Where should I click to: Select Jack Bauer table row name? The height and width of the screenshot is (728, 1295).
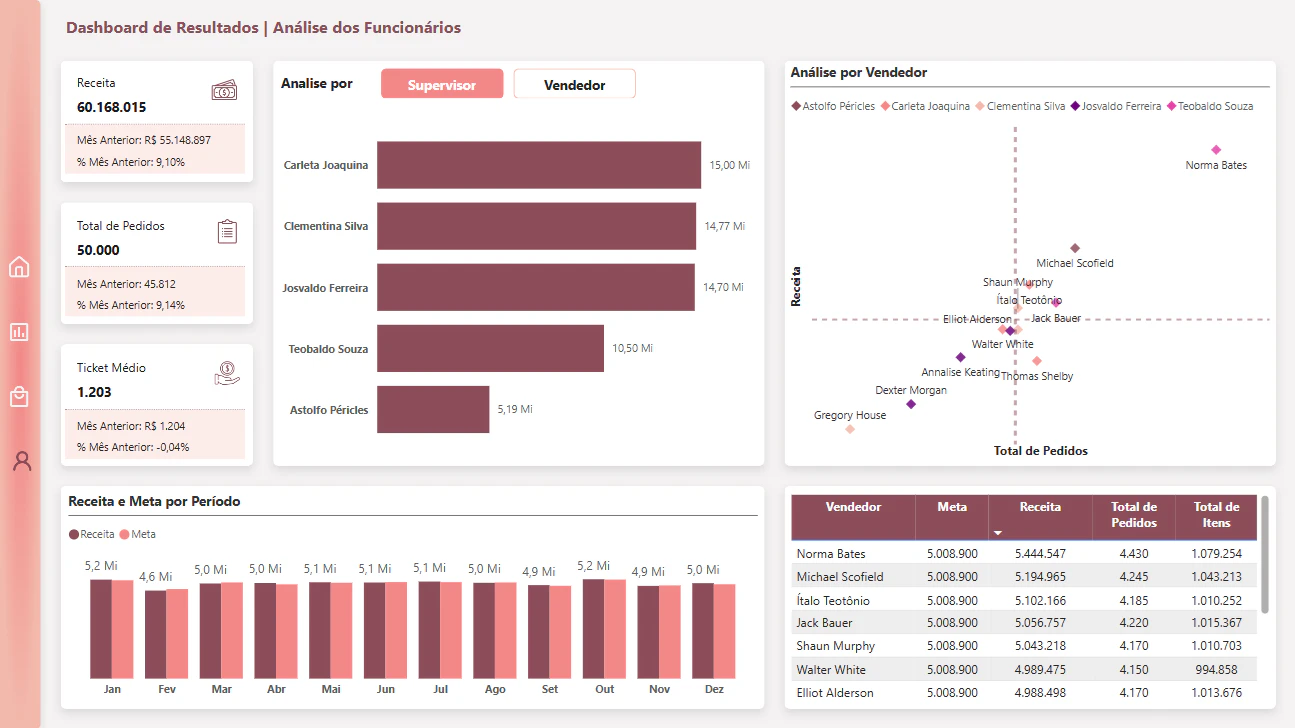coord(826,623)
